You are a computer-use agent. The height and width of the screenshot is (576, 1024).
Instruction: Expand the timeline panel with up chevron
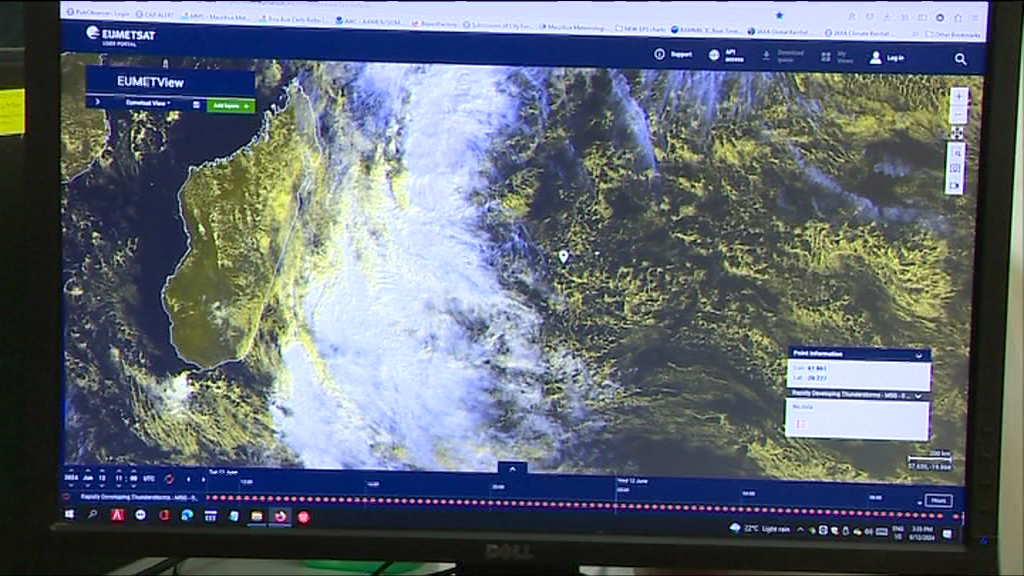pyautogui.click(x=512, y=467)
